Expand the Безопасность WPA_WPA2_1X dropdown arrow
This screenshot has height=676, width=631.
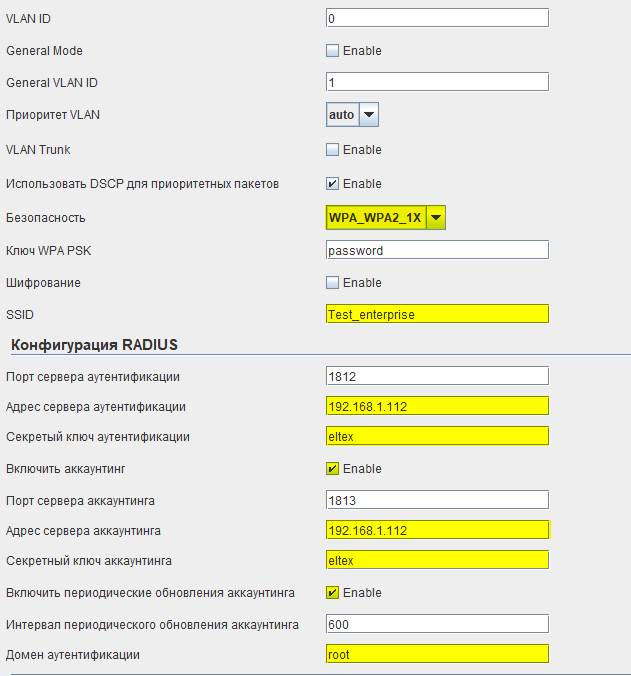tap(436, 217)
